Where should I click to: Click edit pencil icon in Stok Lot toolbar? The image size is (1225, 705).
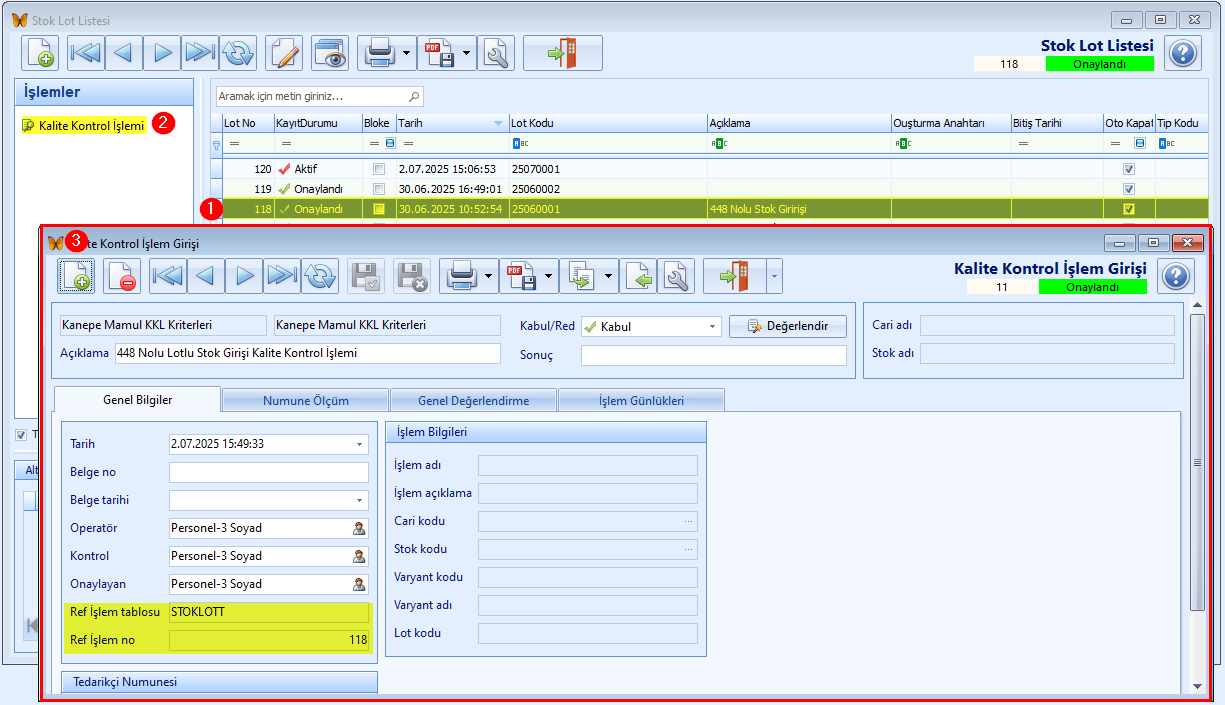pyautogui.click(x=284, y=53)
